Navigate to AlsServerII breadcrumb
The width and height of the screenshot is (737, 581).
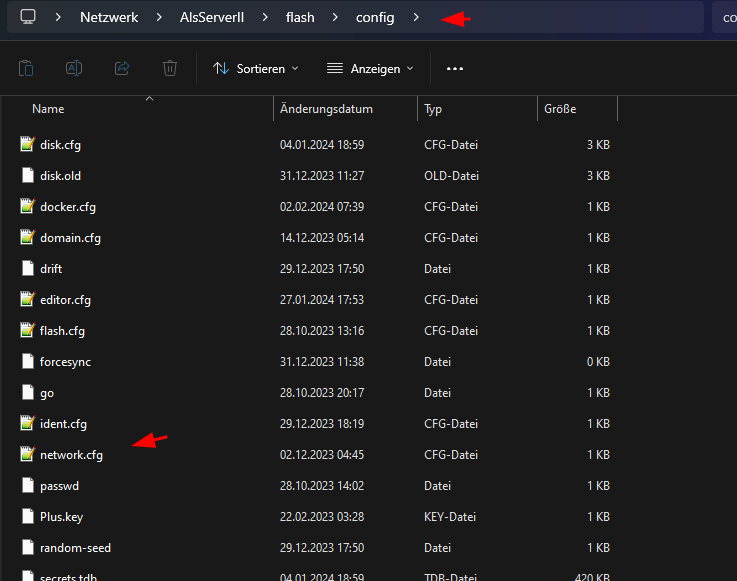coord(212,17)
